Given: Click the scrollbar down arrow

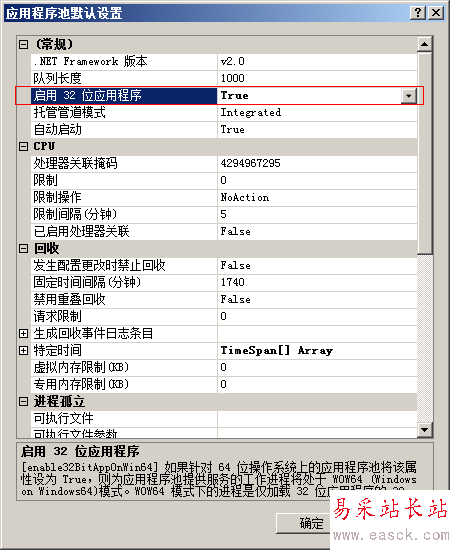Looking at the screenshot, I should click(x=425, y=429).
